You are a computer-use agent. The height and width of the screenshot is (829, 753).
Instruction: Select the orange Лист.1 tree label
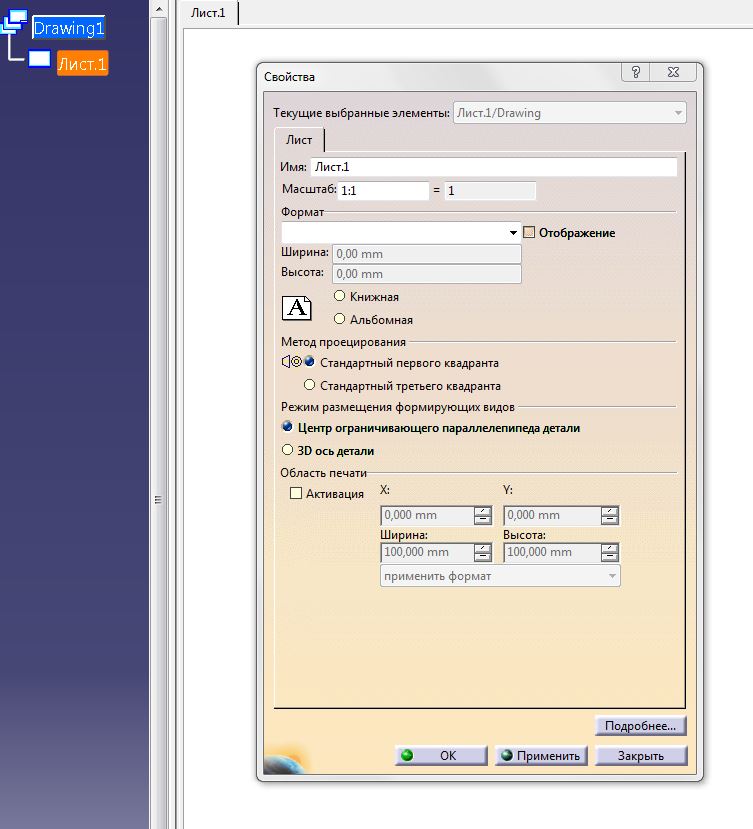82,63
